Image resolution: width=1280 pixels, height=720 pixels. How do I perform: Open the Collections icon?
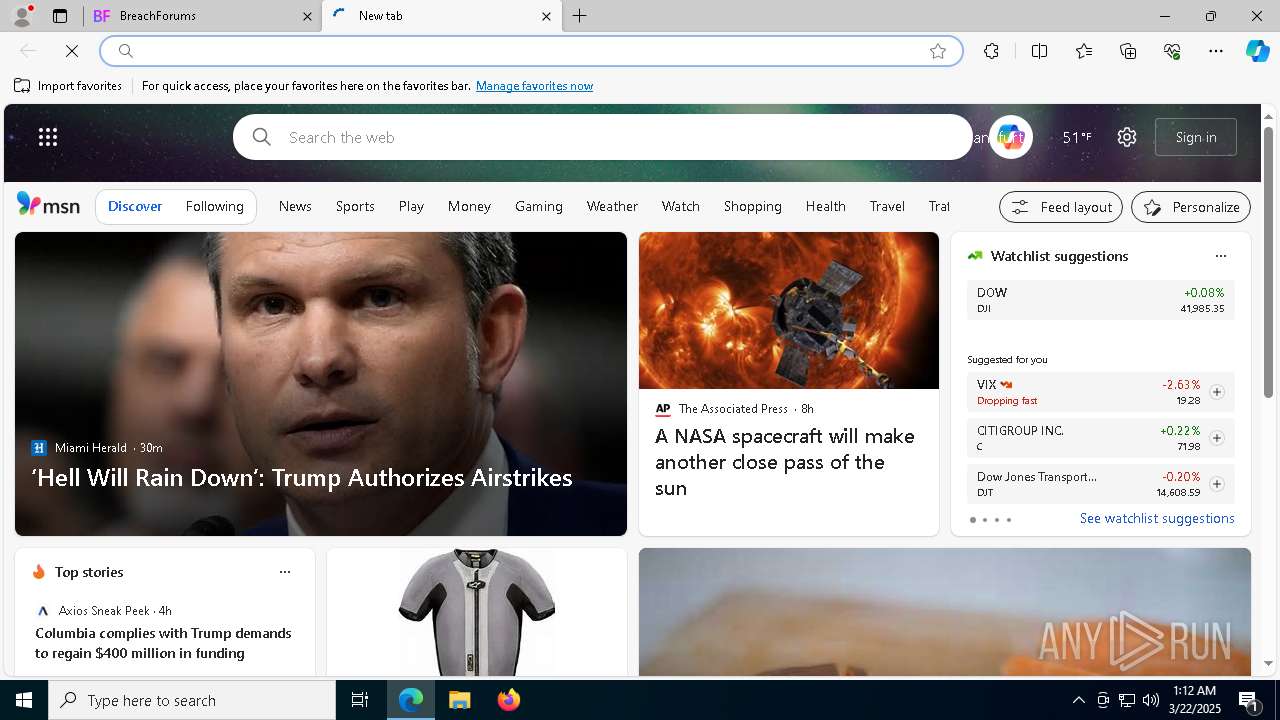(x=1128, y=51)
